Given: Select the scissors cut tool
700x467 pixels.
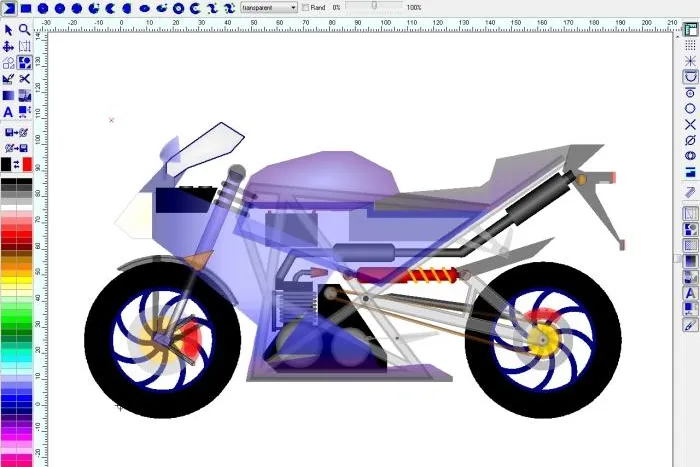Looking at the screenshot, I should click(x=25, y=79).
